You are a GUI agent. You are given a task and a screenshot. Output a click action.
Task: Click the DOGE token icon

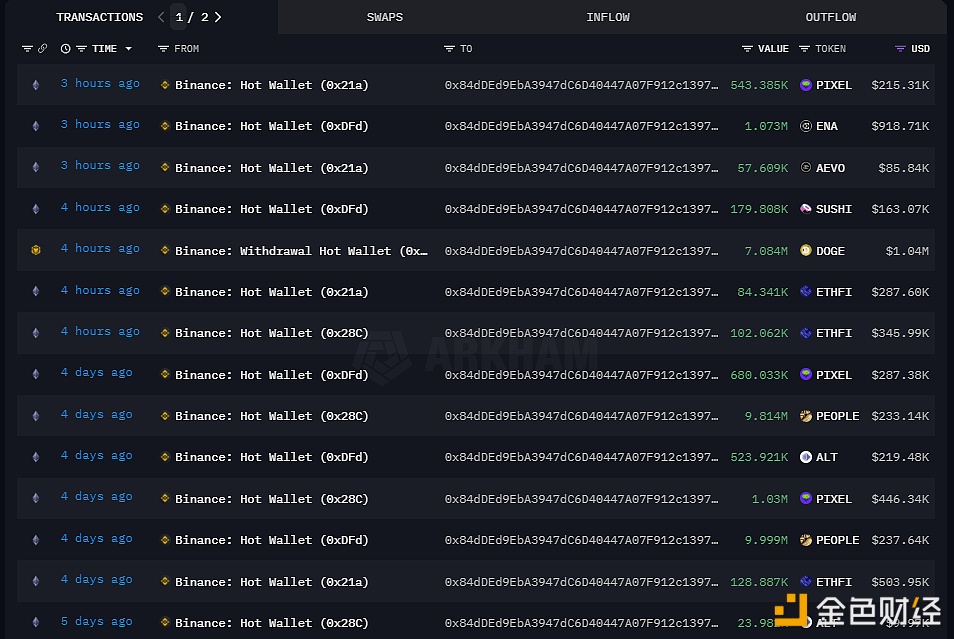click(x=806, y=251)
